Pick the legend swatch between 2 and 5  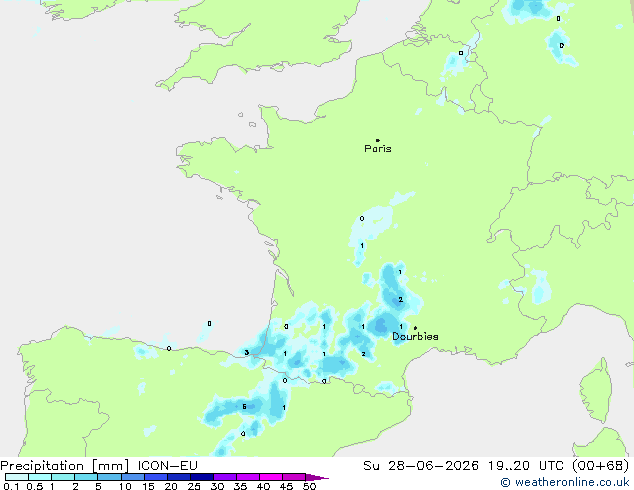[86, 477]
